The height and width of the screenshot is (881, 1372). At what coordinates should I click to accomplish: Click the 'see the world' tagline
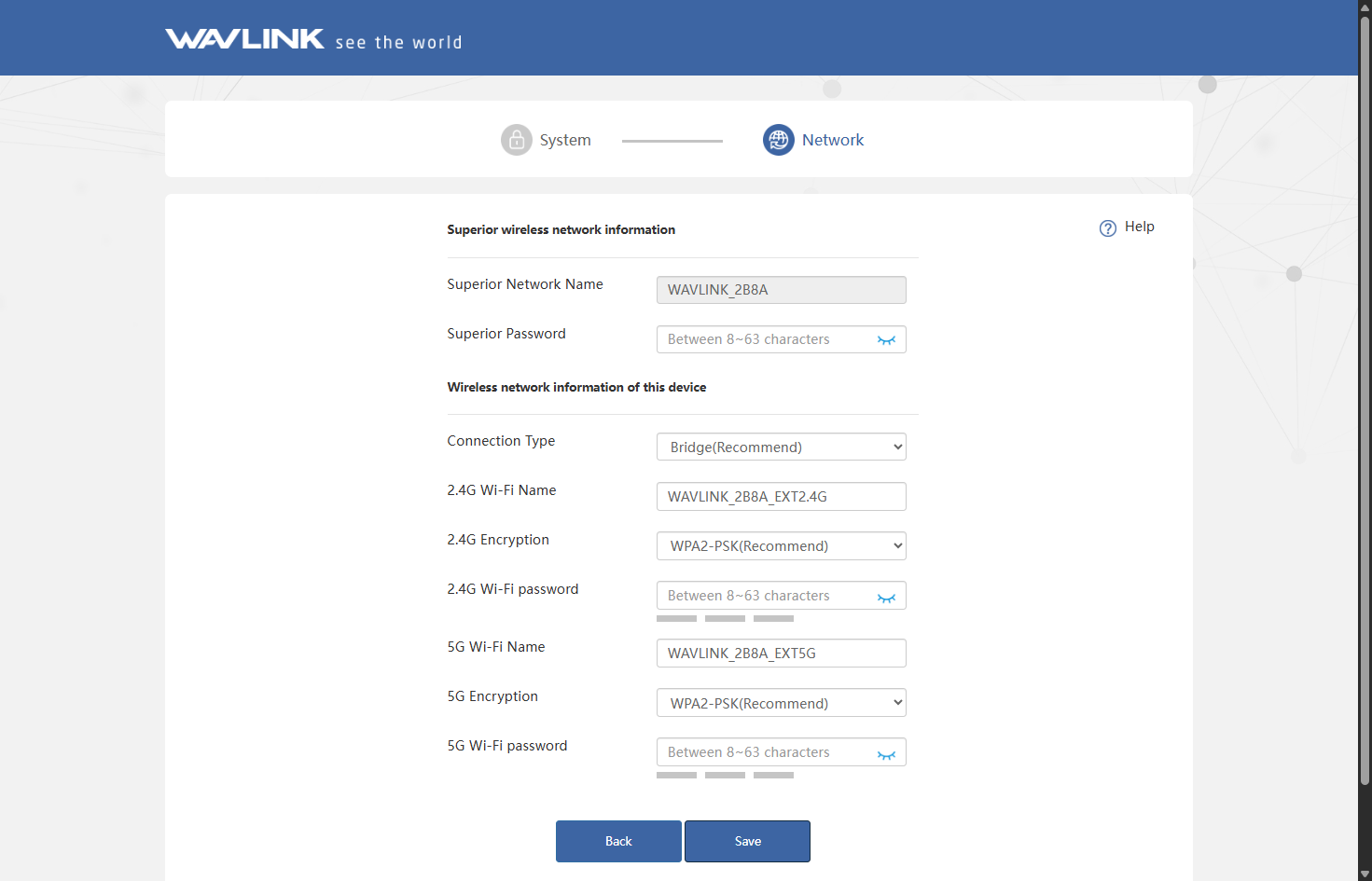tap(398, 43)
